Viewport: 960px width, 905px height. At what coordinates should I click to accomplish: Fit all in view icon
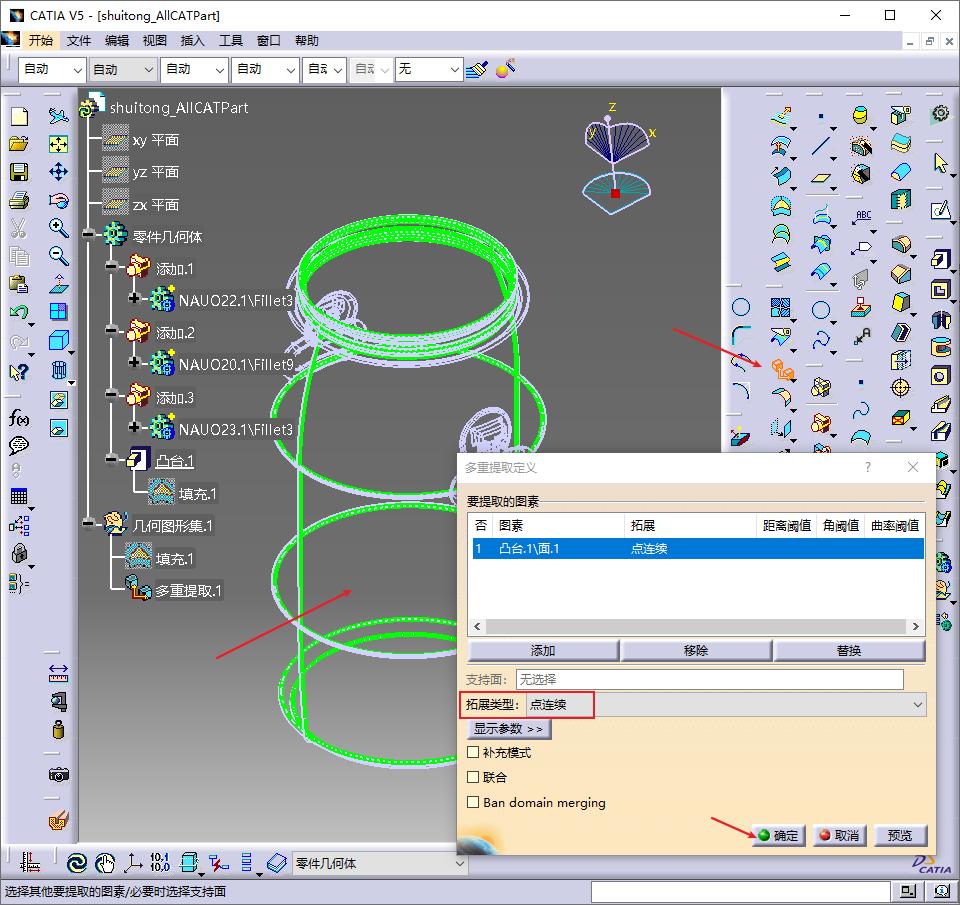(58, 144)
